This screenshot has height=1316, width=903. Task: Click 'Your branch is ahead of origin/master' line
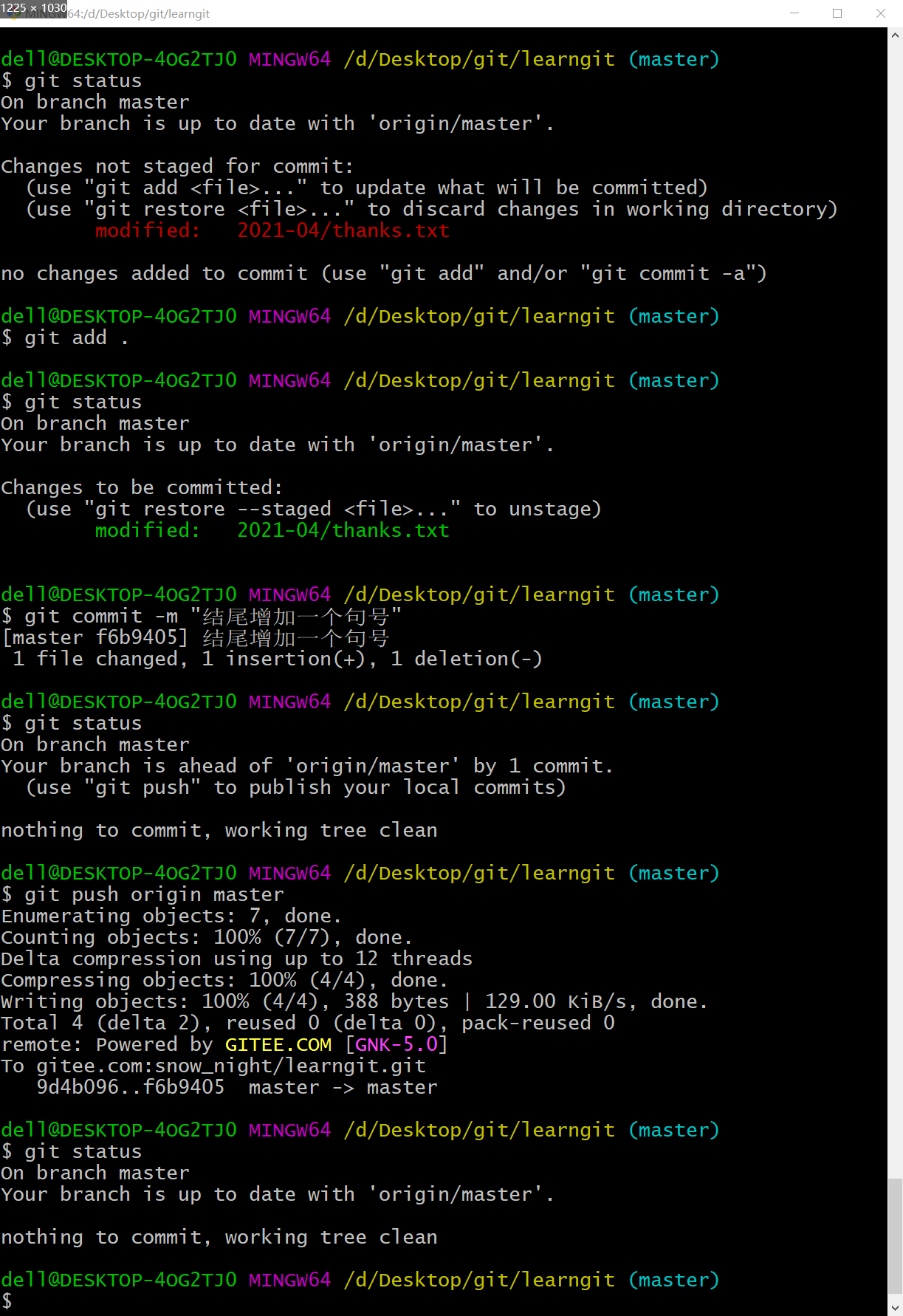click(x=307, y=766)
